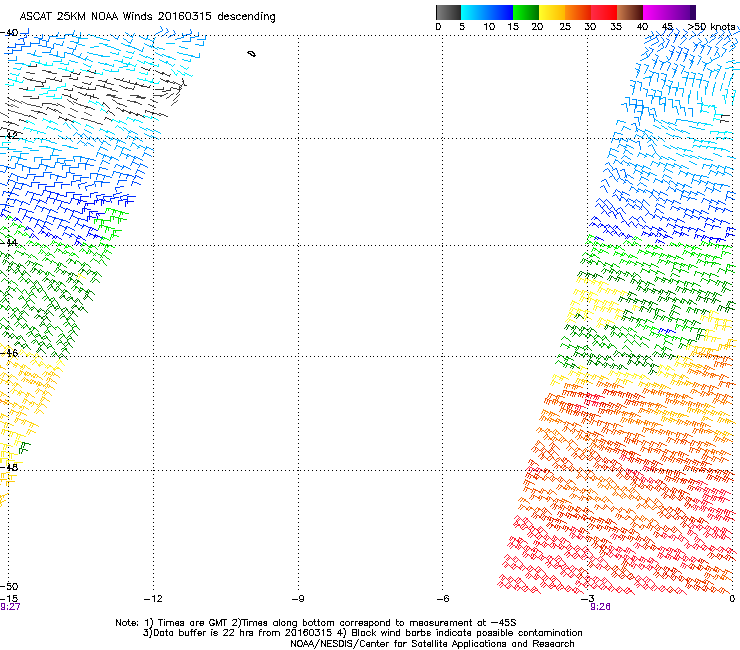Image resolution: width=740 pixels, height=650 pixels.
Task: Click the purple pass time '9:28'
Action: pyautogui.click(x=600, y=607)
